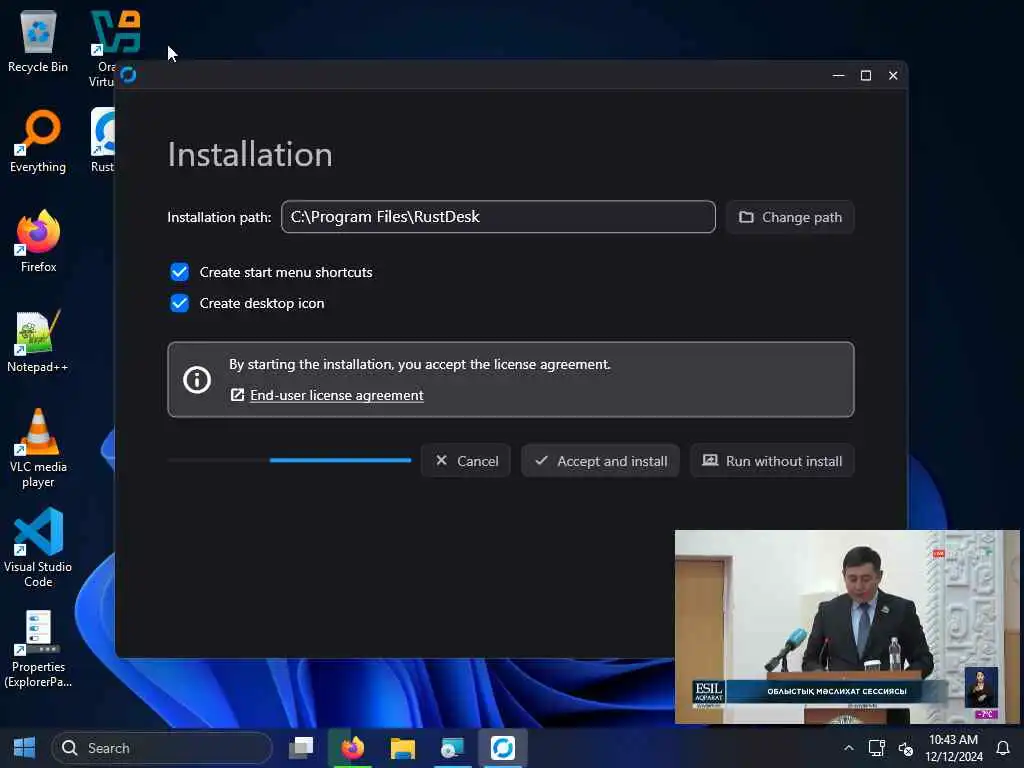Click the Installation heading text
Image resolution: width=1024 pixels, height=768 pixels.
[250, 154]
